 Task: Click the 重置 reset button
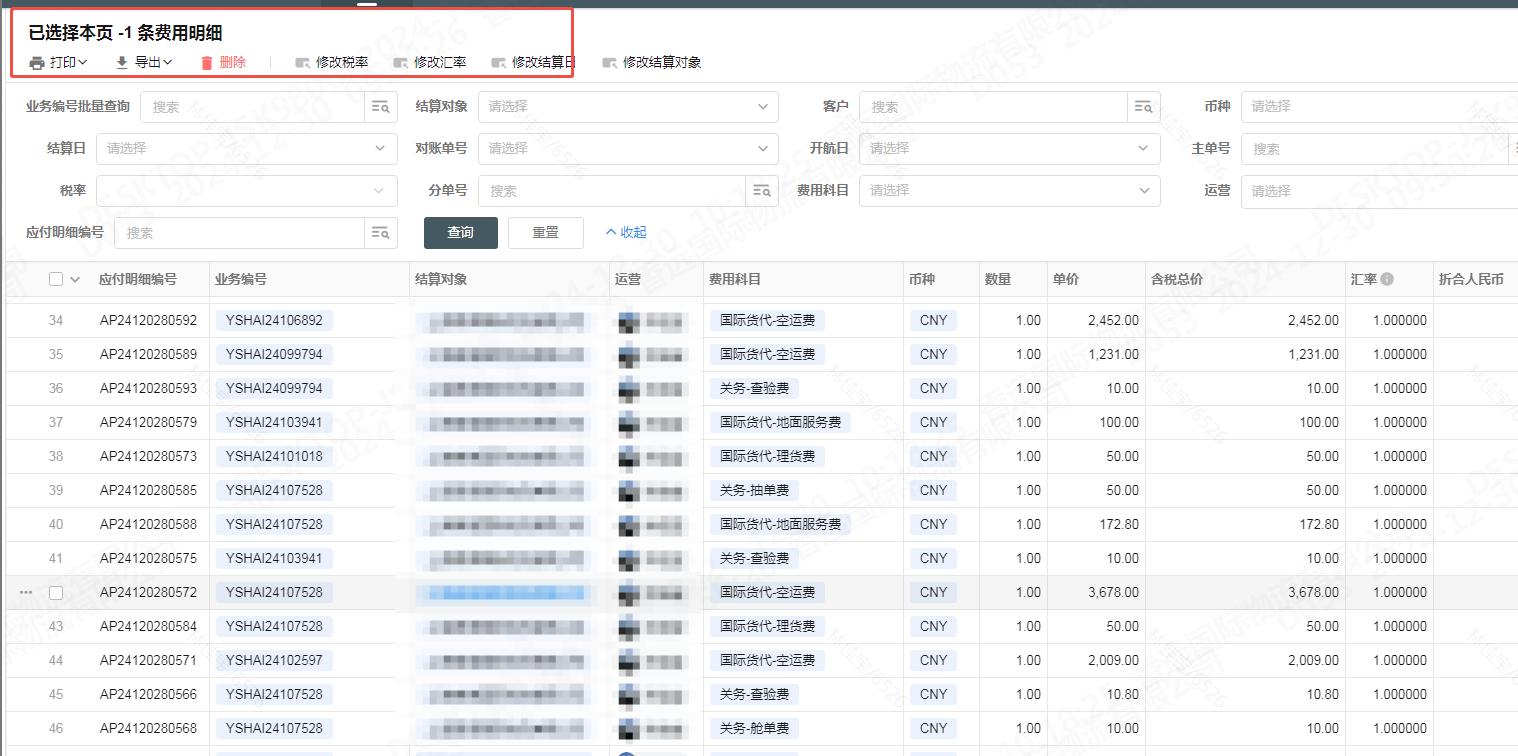coord(545,233)
